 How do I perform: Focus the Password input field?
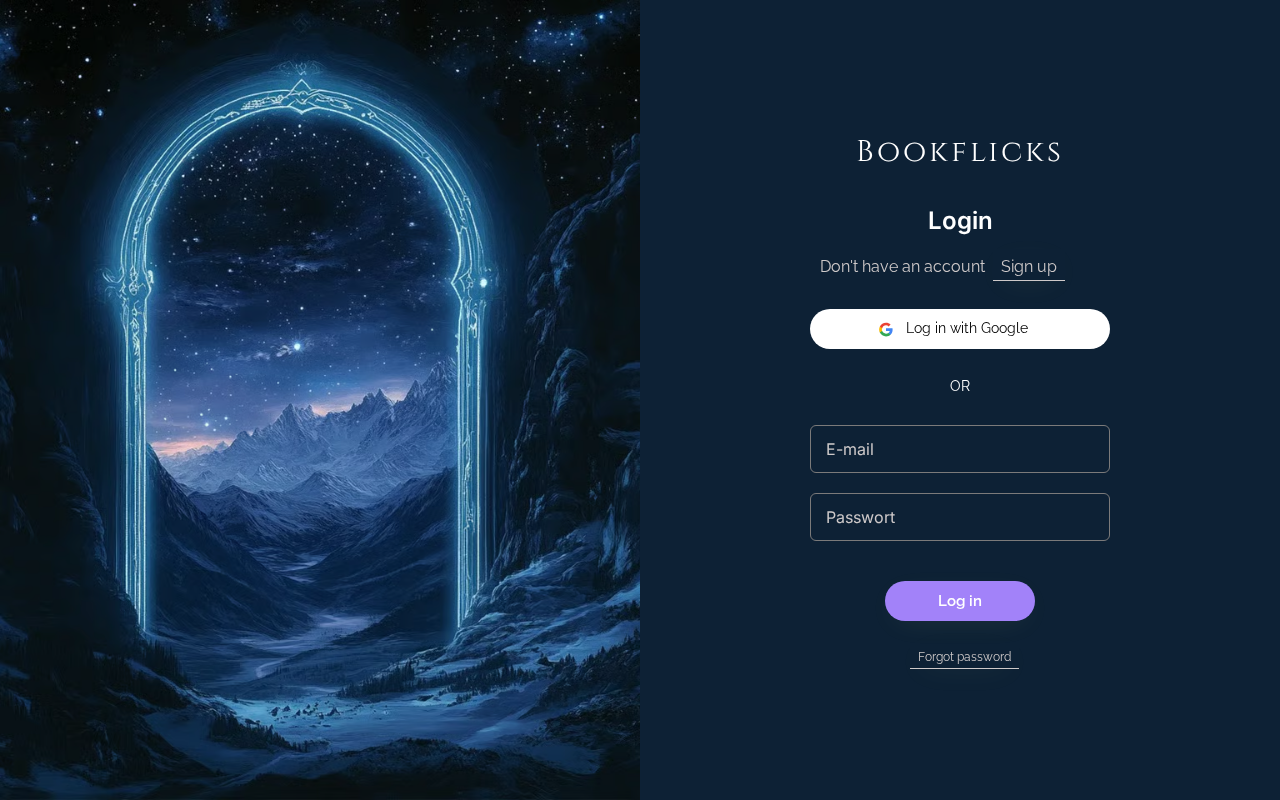point(960,517)
